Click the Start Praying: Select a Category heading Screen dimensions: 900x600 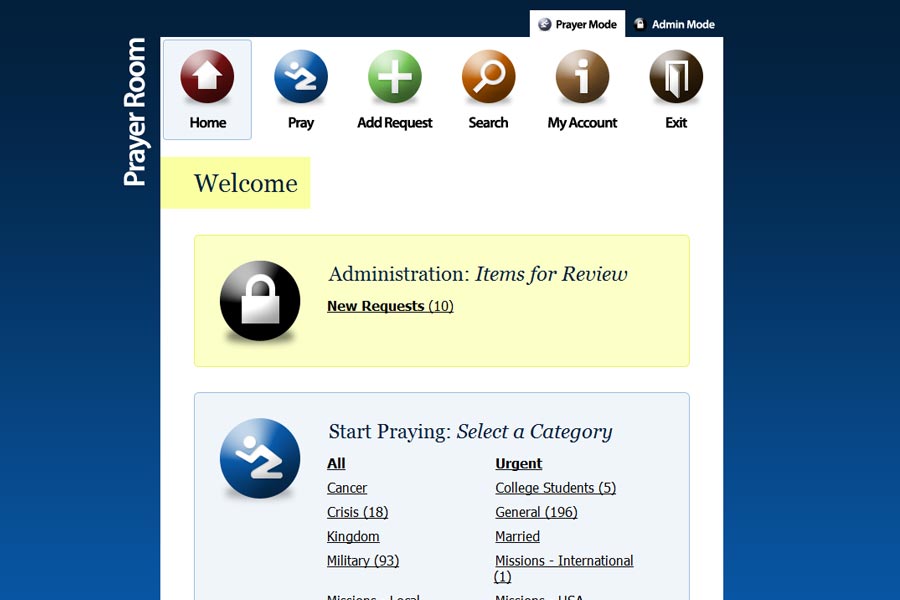tap(470, 431)
